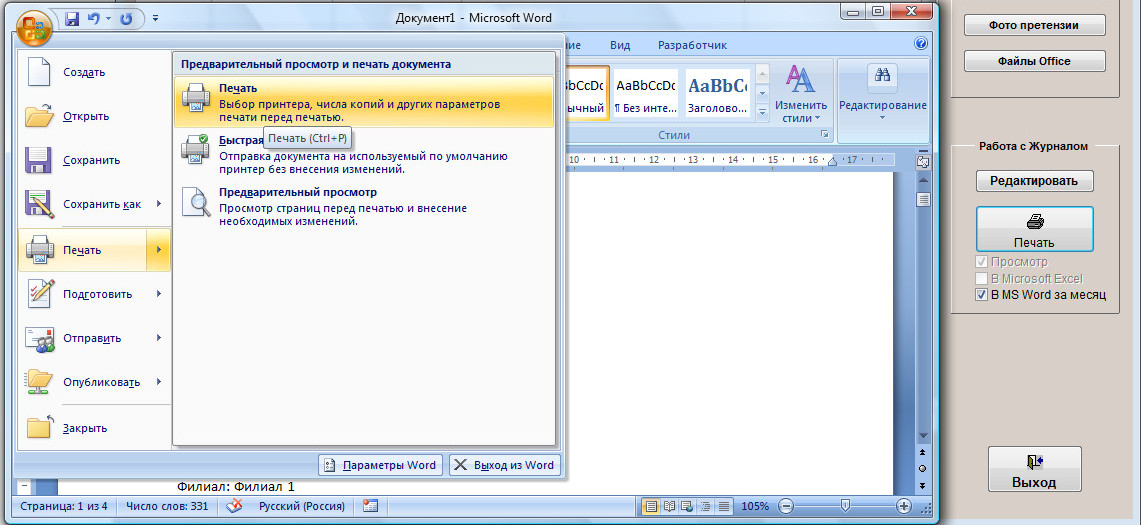
Task: Choose Открыть (Open) in Office menu
Action: (x=95, y=116)
